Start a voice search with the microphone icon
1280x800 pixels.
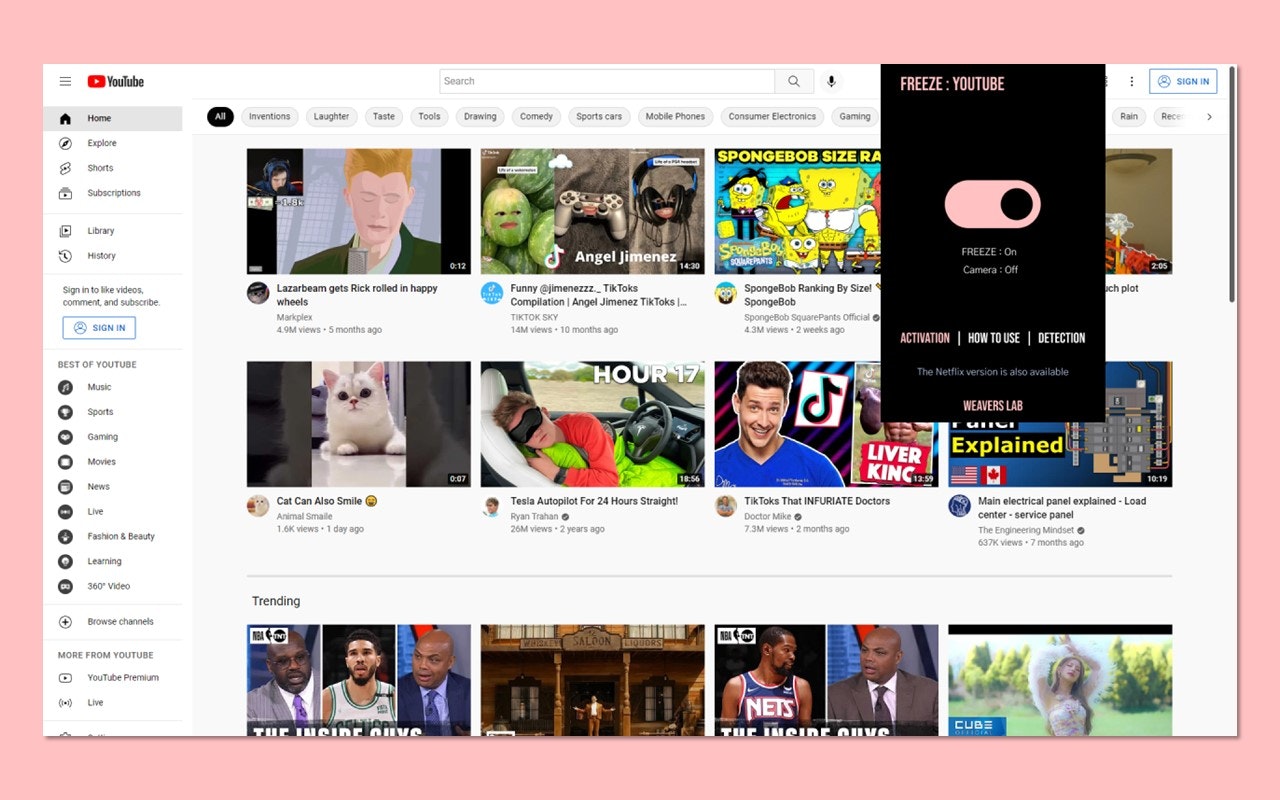(831, 81)
